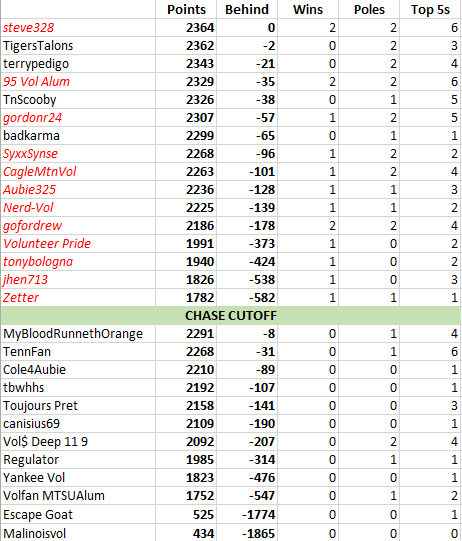Select gordonr24's points value 2307

[186, 118]
